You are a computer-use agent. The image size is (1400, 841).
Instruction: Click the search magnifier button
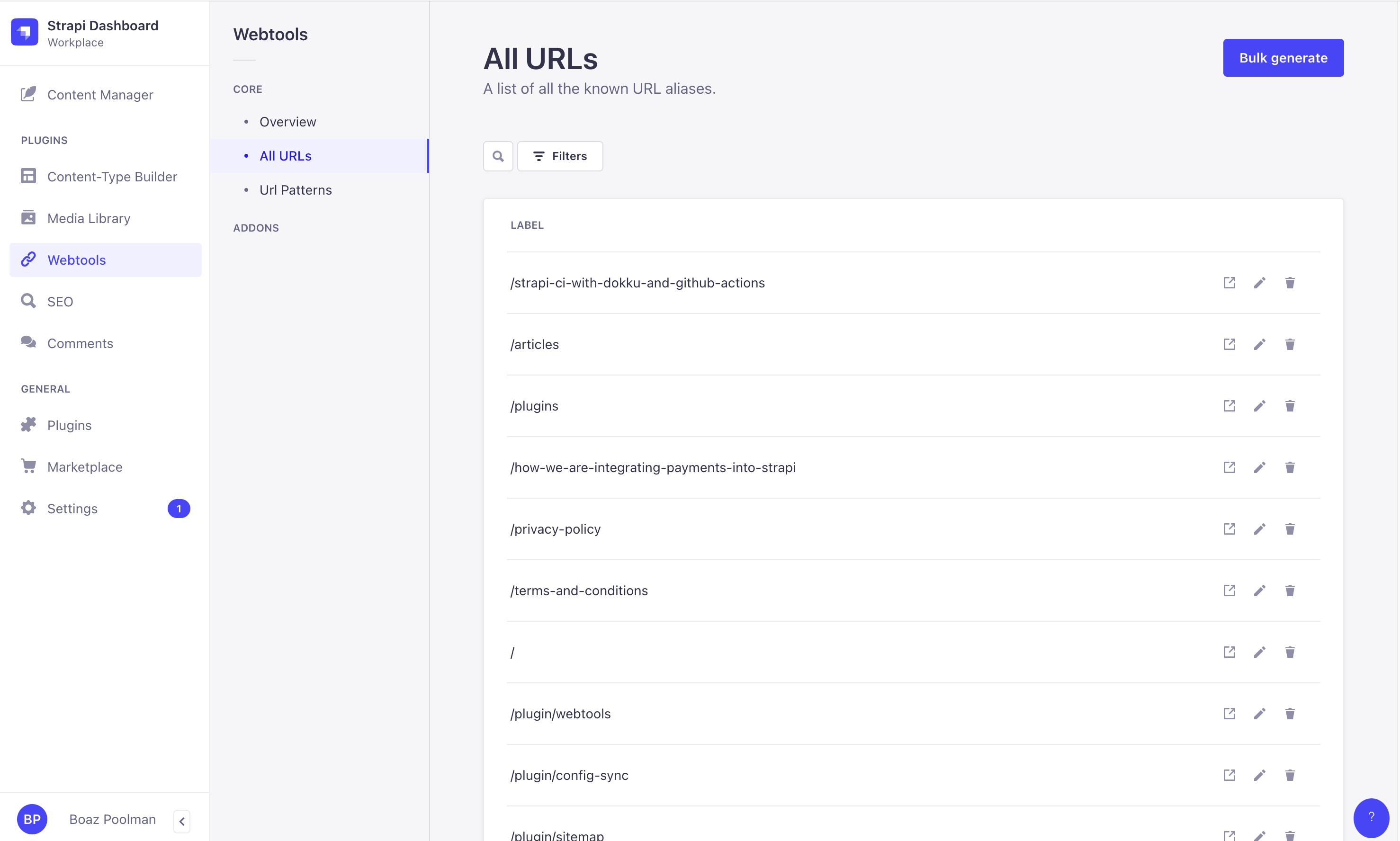[498, 156]
